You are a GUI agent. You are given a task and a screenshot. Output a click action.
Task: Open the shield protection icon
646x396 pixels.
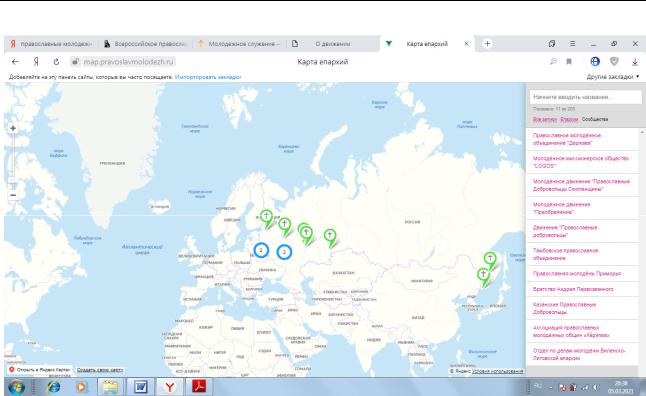click(614, 61)
